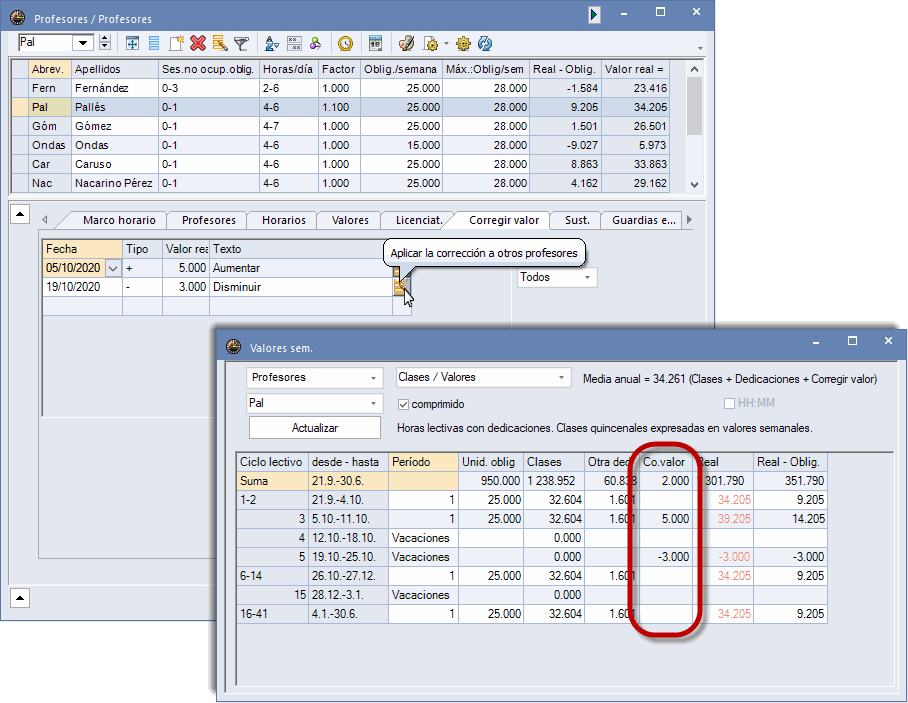Click the 19/10/2020 date cell
Viewport: 908px width, 703px height.
tap(83, 287)
